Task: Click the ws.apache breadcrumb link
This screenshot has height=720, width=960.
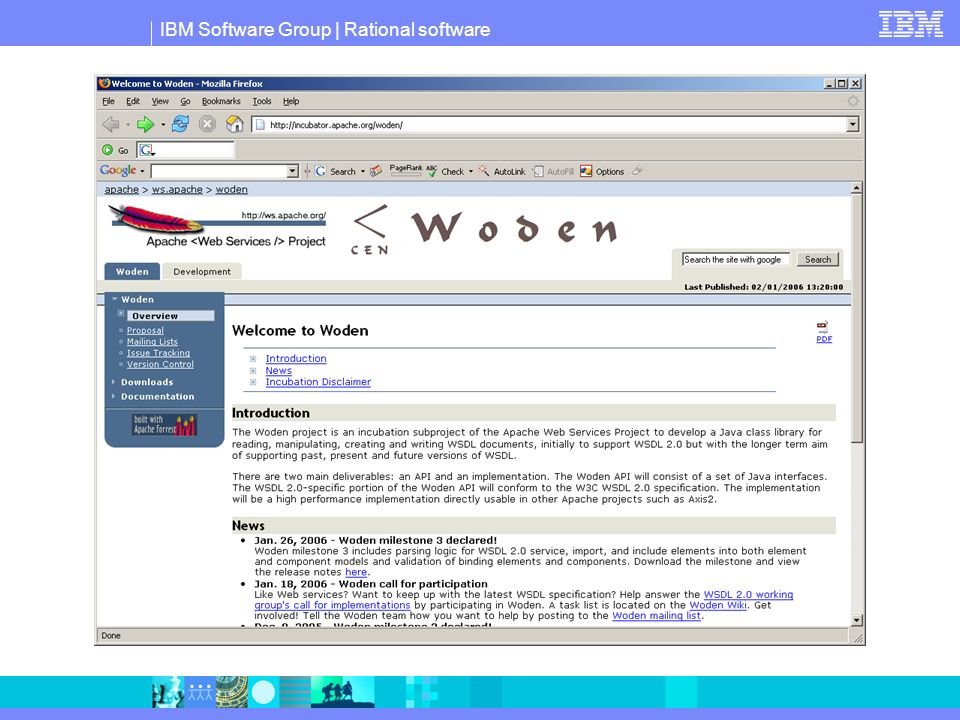Action: tap(177, 189)
